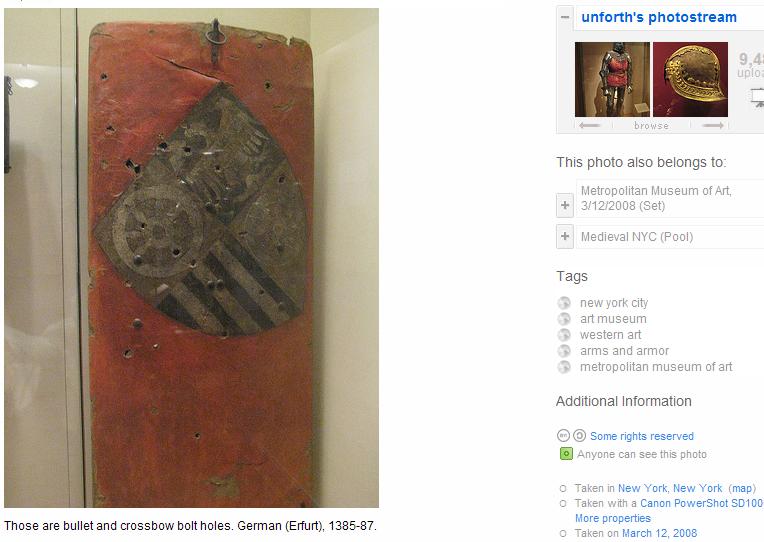This screenshot has height=542, width=764.
Task: Open the golden helmet thumbnail
Action: [690, 79]
